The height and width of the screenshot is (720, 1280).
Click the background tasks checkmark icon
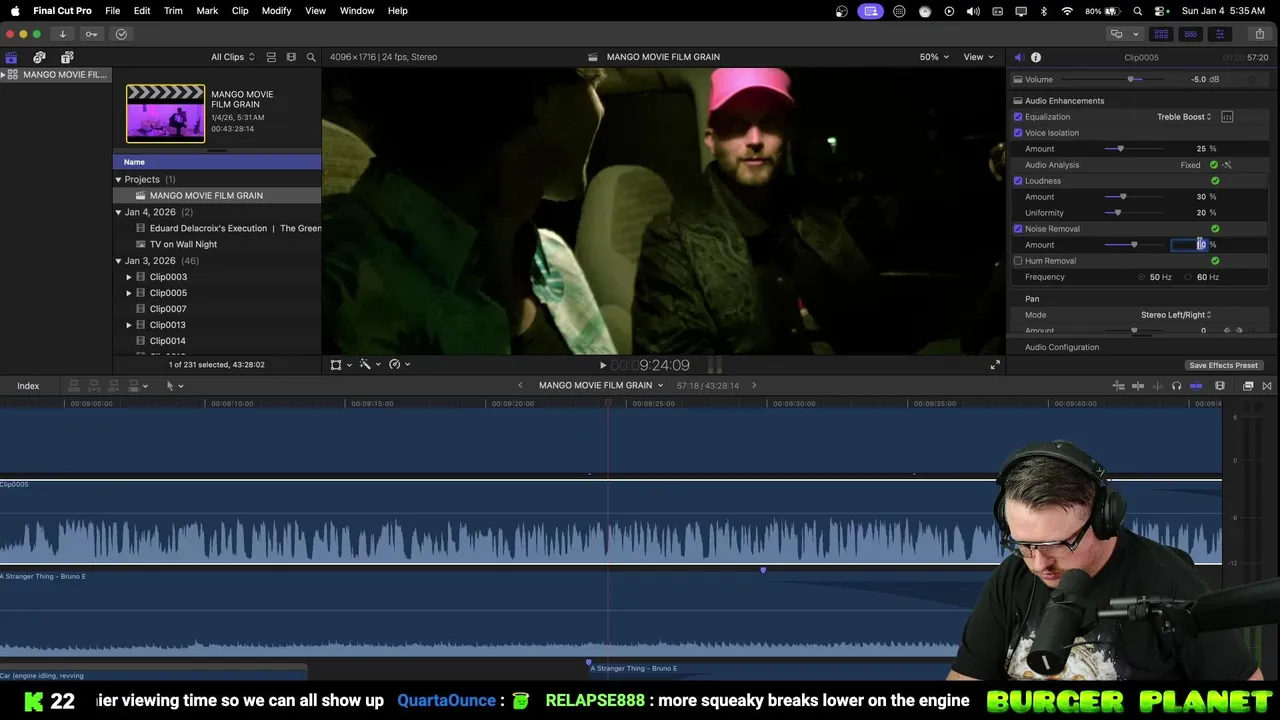pos(121,34)
